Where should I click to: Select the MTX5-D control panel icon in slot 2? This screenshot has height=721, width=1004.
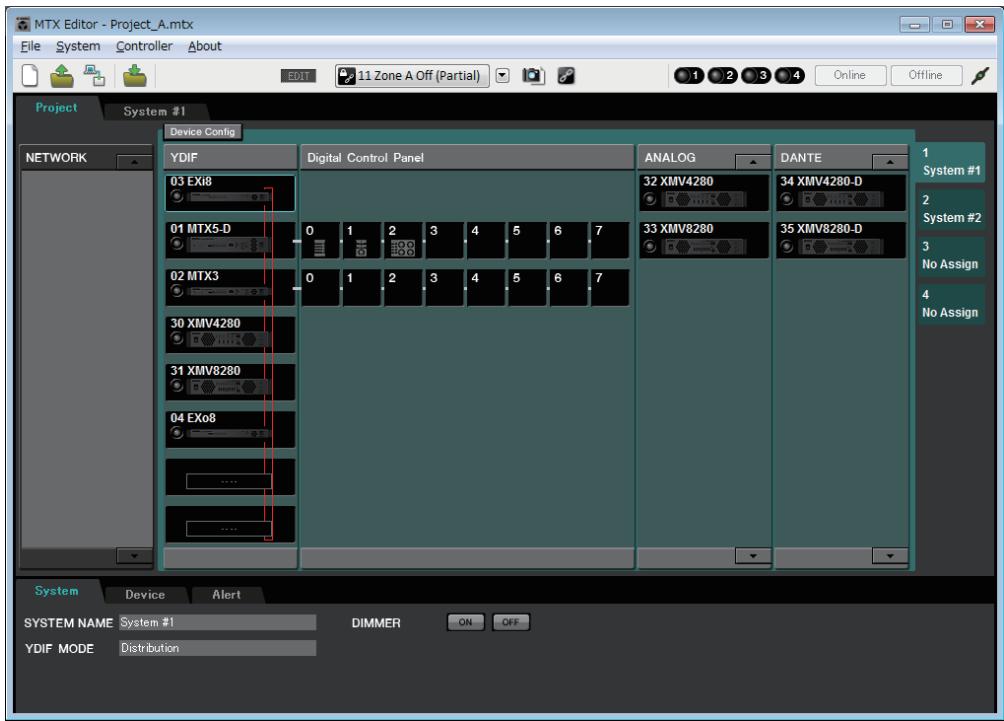coord(403,248)
